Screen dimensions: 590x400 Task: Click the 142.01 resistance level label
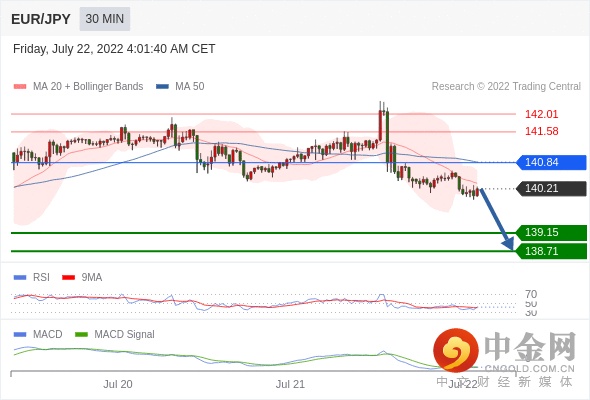pos(541,114)
